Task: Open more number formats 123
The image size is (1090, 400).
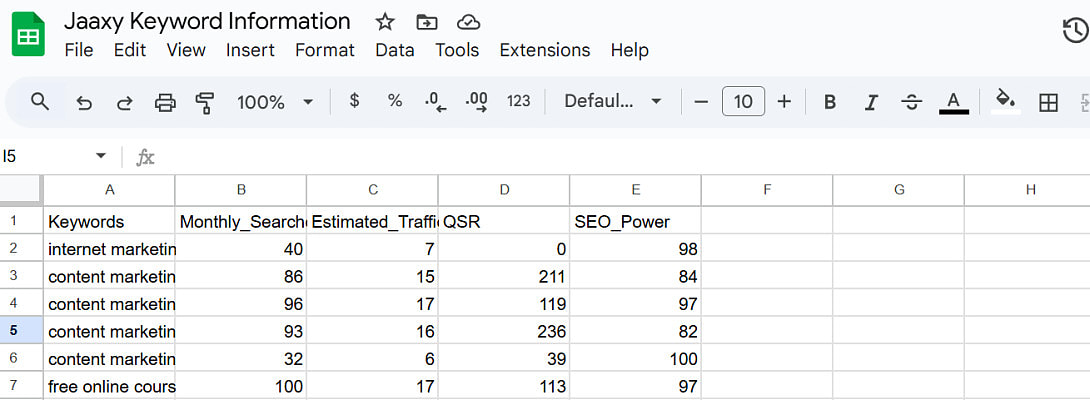Action: click(519, 101)
